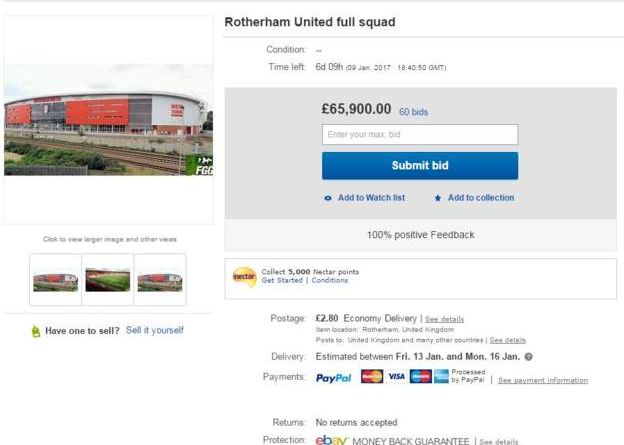
Task: Click the delivery estimate info icon
Action: 529,357
